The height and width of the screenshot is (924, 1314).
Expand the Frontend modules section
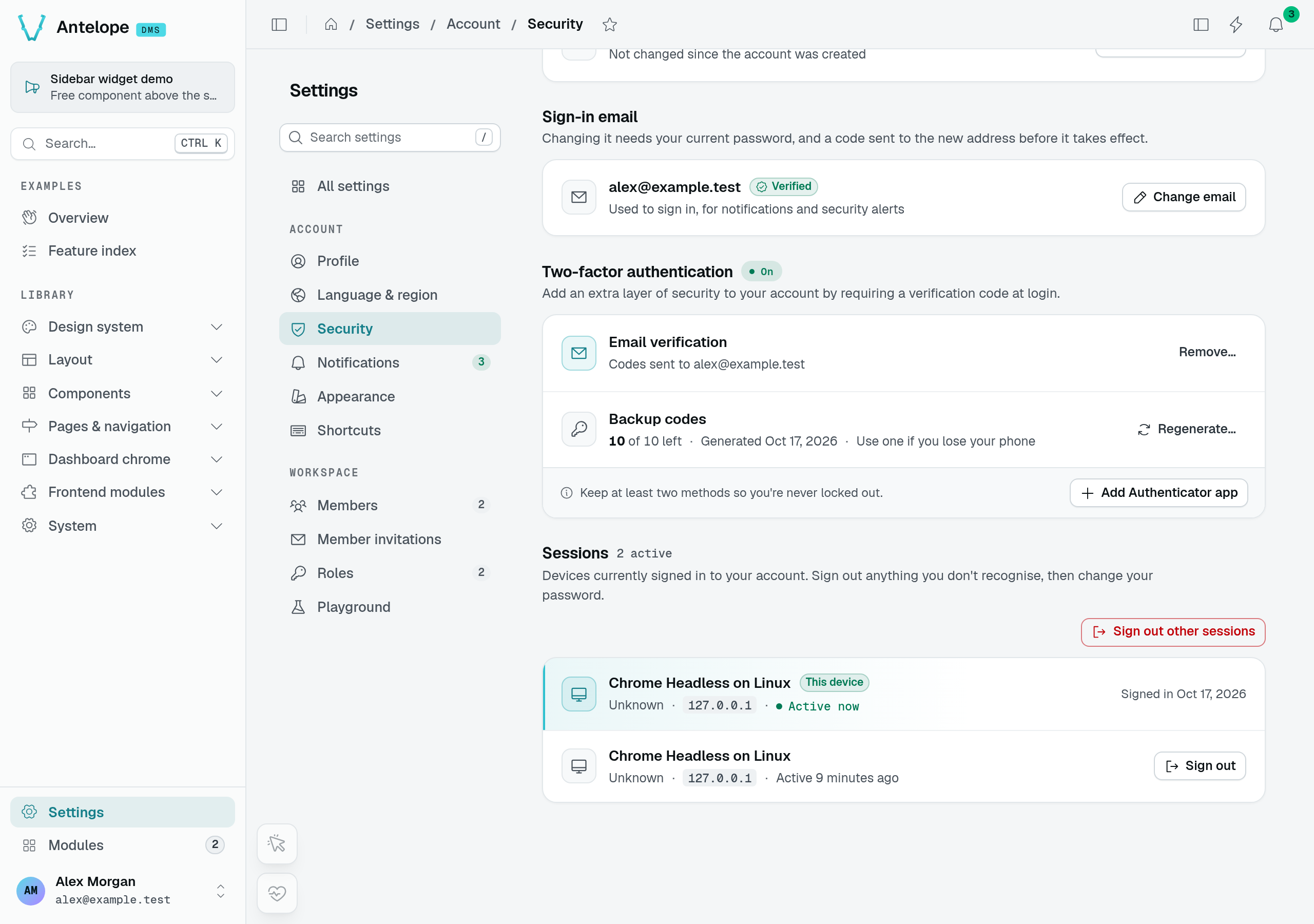tap(123, 492)
